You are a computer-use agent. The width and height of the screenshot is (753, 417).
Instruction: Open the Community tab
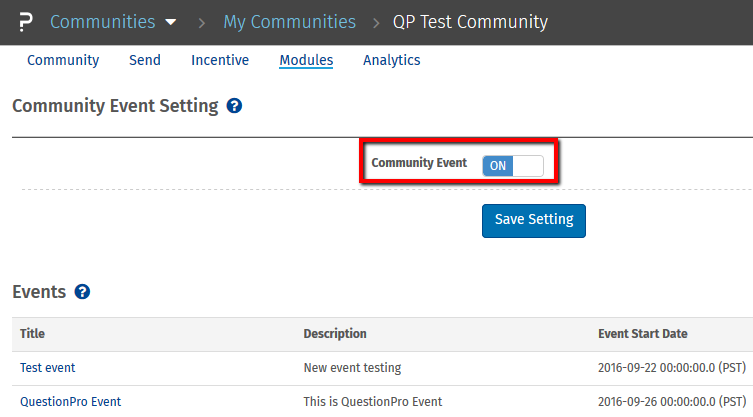click(63, 60)
